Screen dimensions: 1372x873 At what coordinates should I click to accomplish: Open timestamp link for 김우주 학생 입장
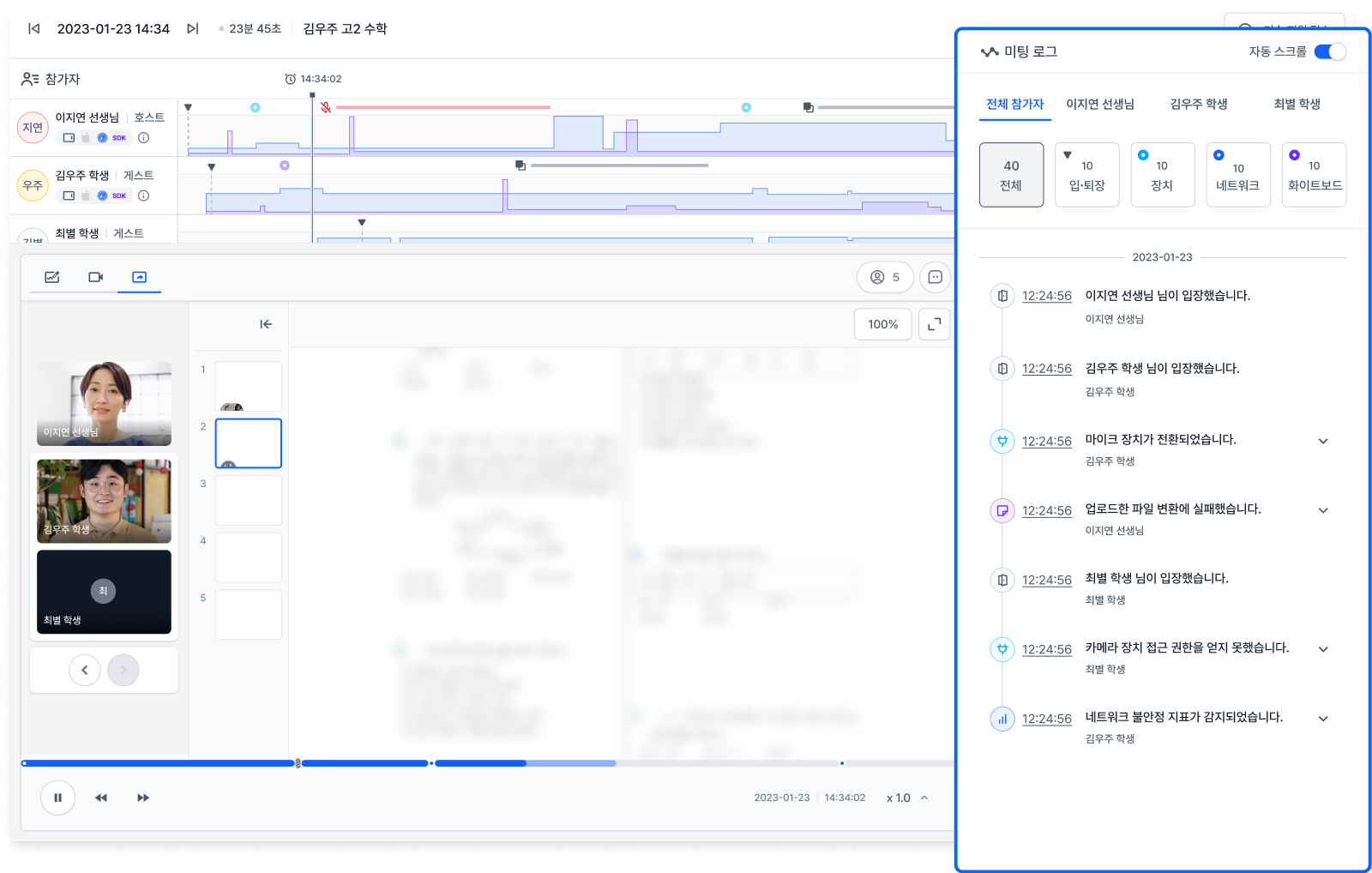click(x=1046, y=369)
